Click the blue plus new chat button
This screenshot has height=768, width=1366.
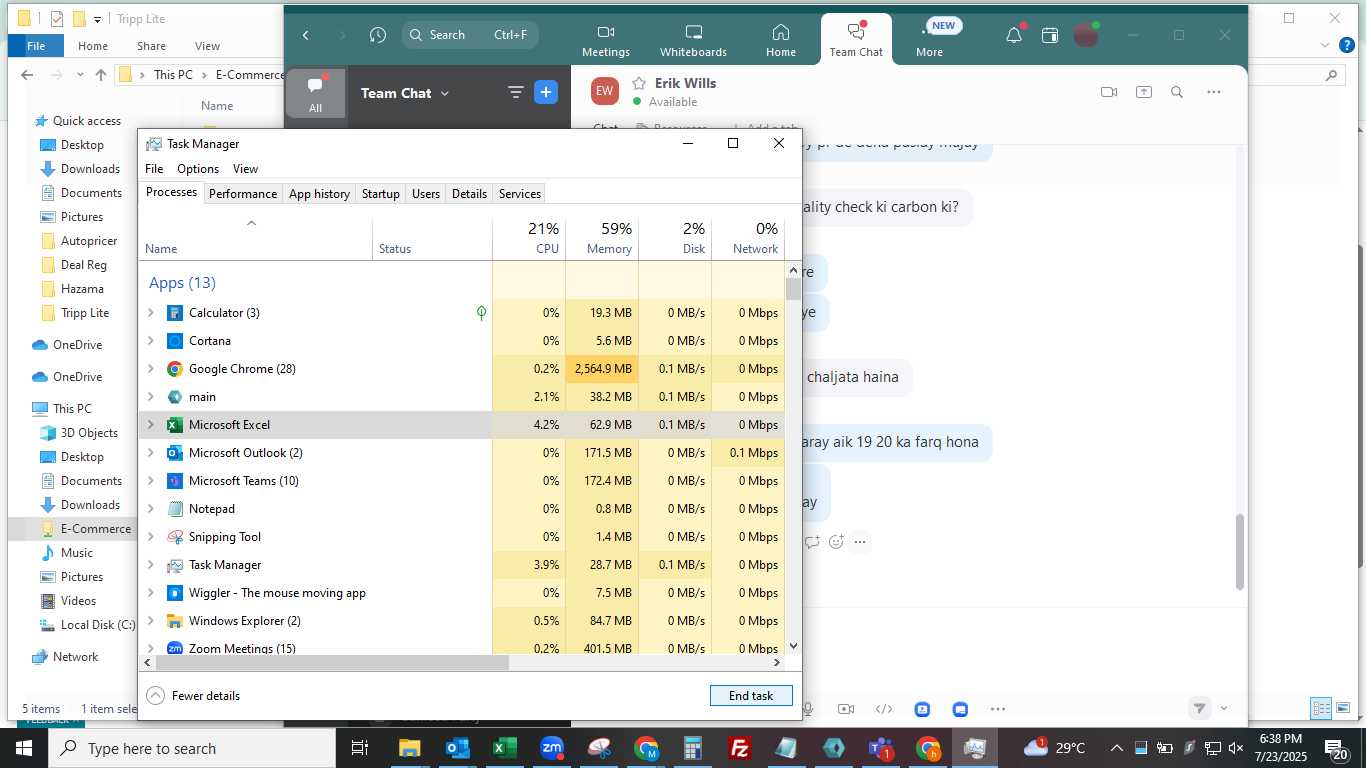point(546,92)
